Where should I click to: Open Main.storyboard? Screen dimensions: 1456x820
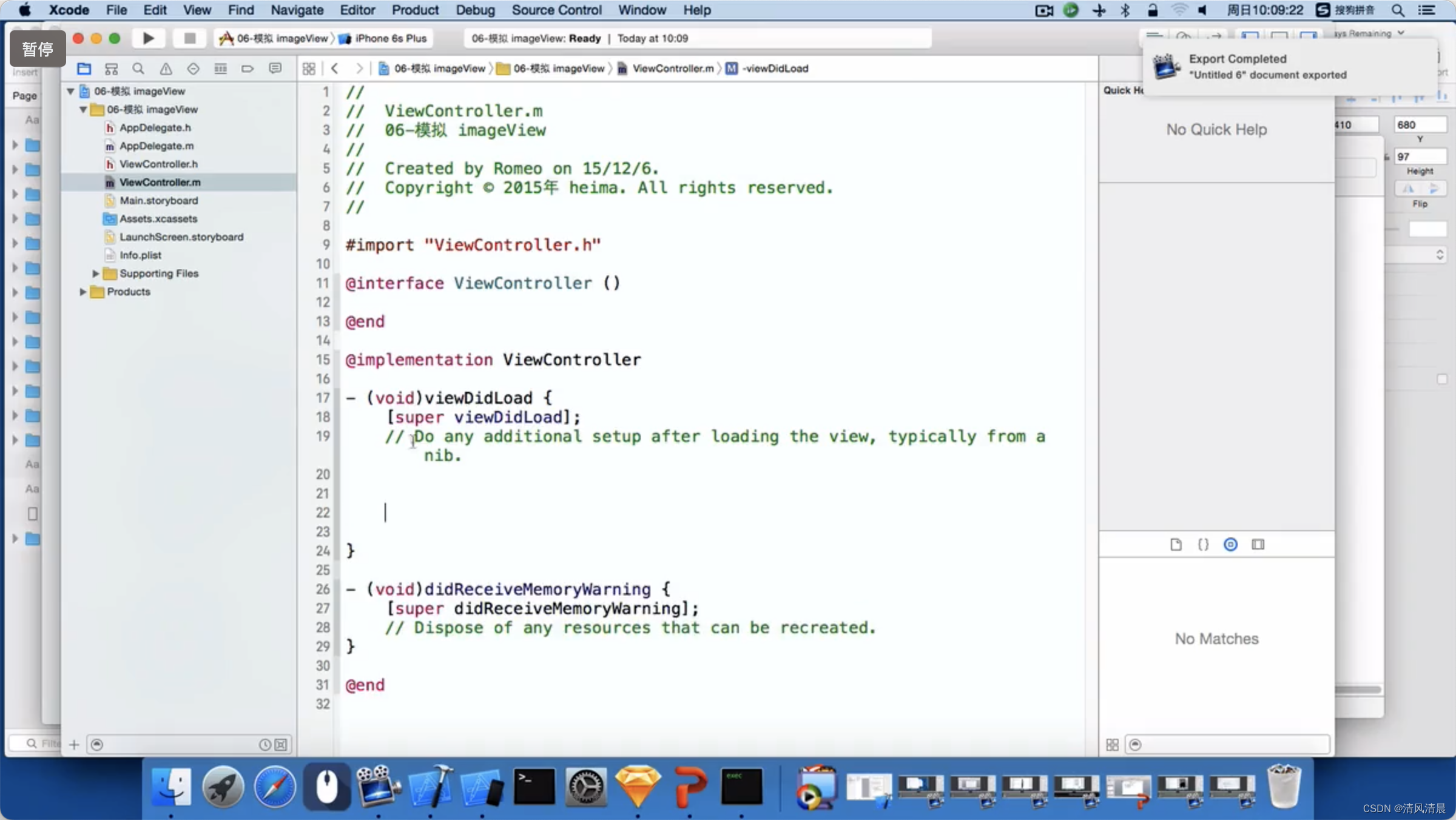click(x=158, y=200)
